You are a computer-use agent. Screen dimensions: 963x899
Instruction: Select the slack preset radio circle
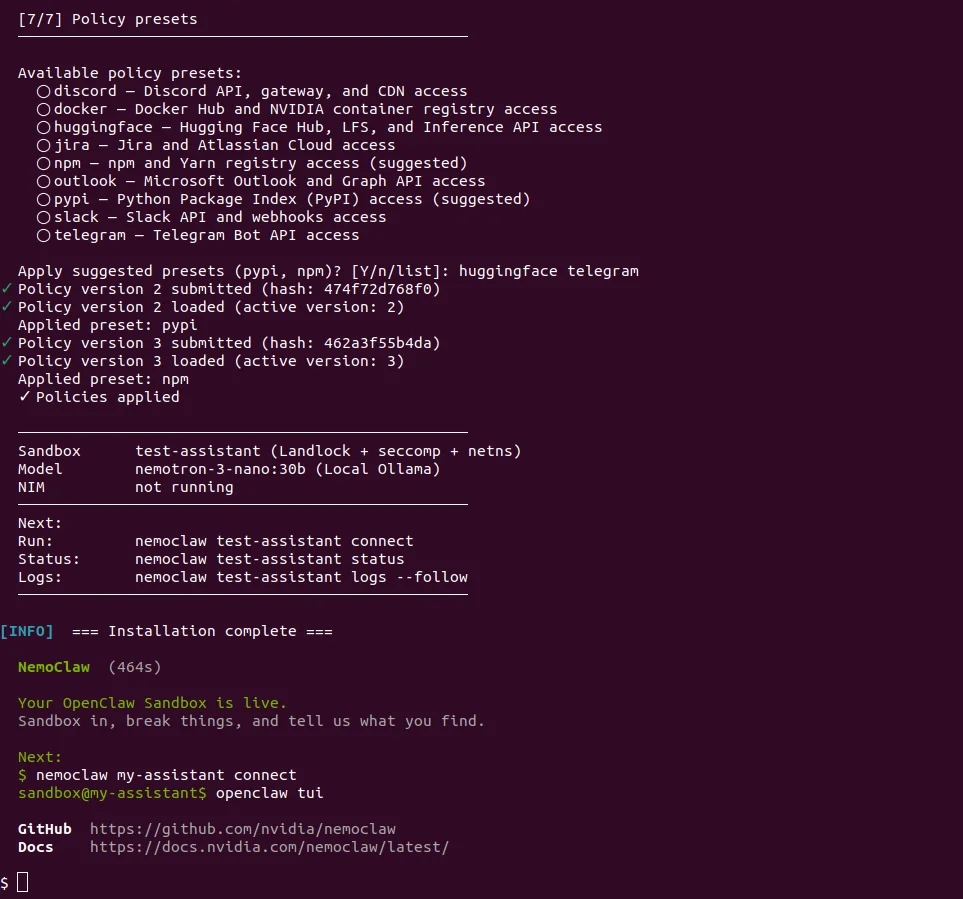pos(44,217)
